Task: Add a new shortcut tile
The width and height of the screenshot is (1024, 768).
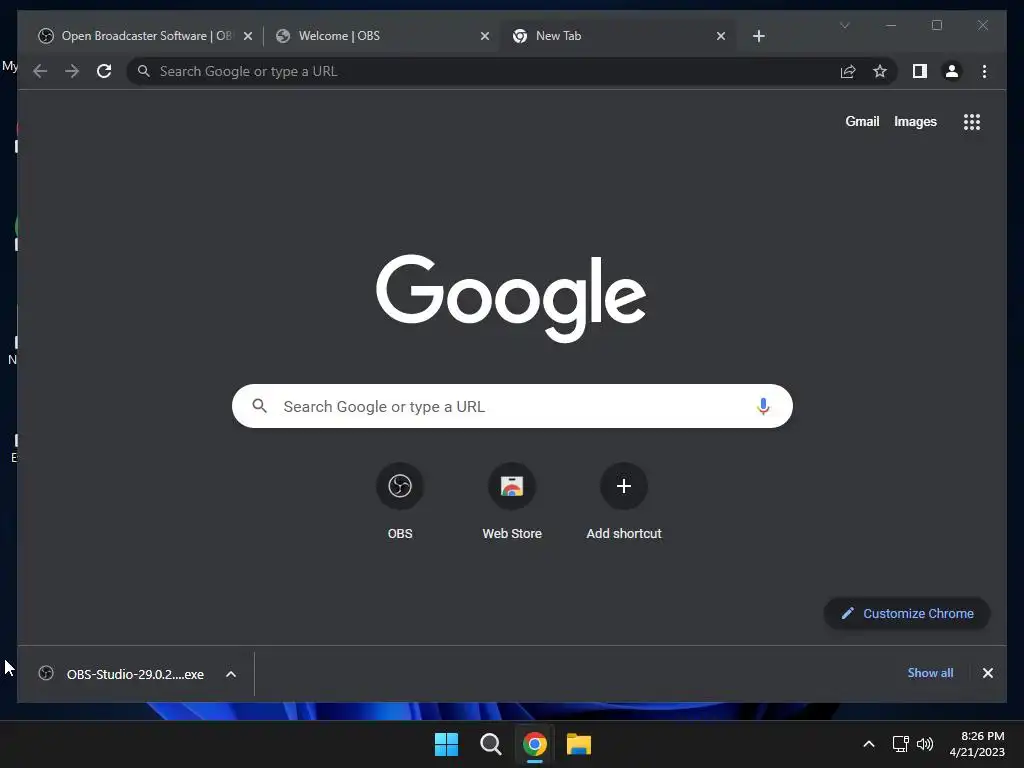Action: click(x=624, y=501)
